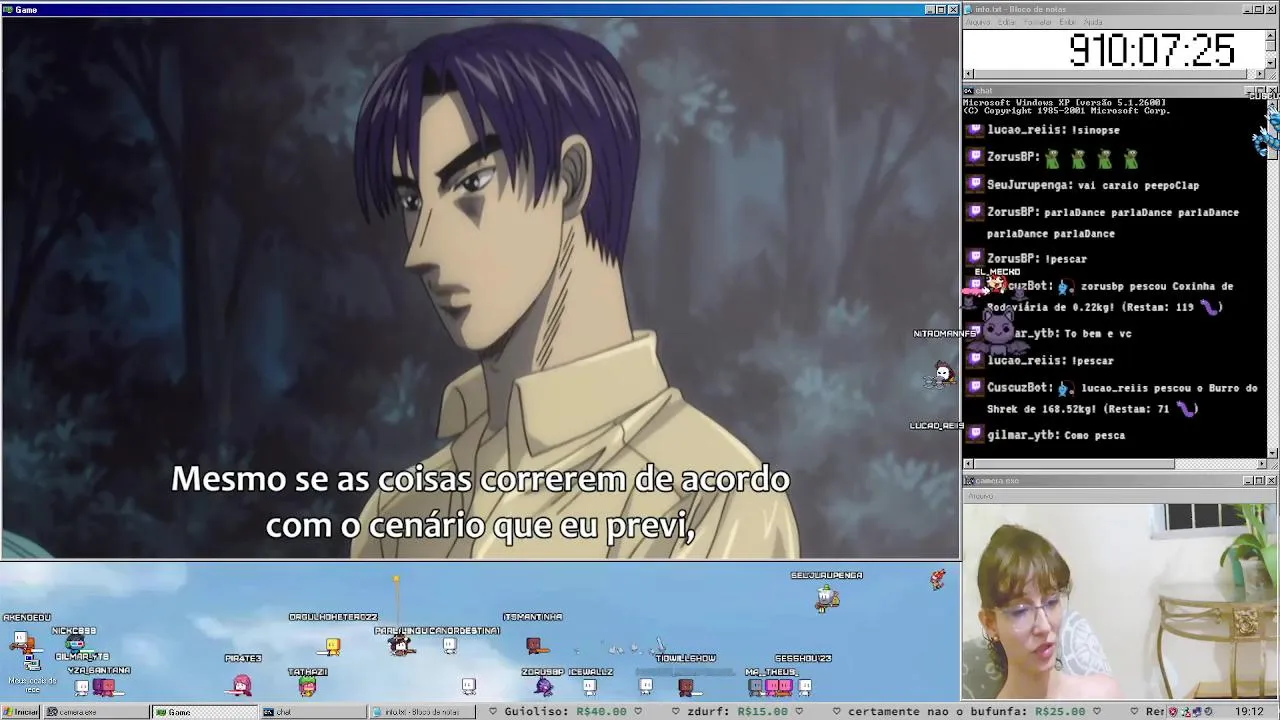Open the Arquivo menu in Bloco de notas
Image resolution: width=1280 pixels, height=720 pixels.
coord(977,22)
